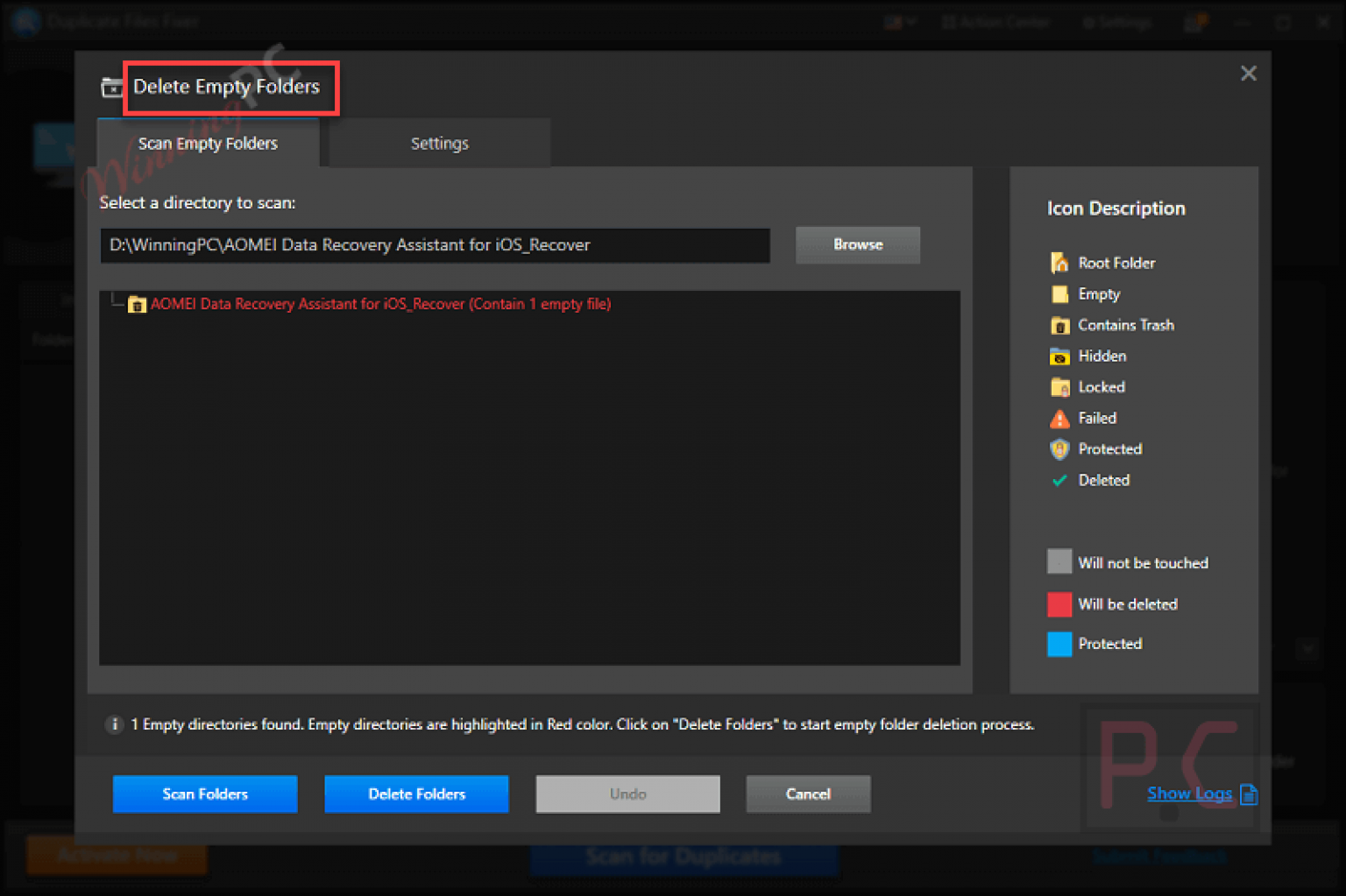Open the Show Logs link
The width and height of the screenshot is (1346, 896).
point(1189,794)
